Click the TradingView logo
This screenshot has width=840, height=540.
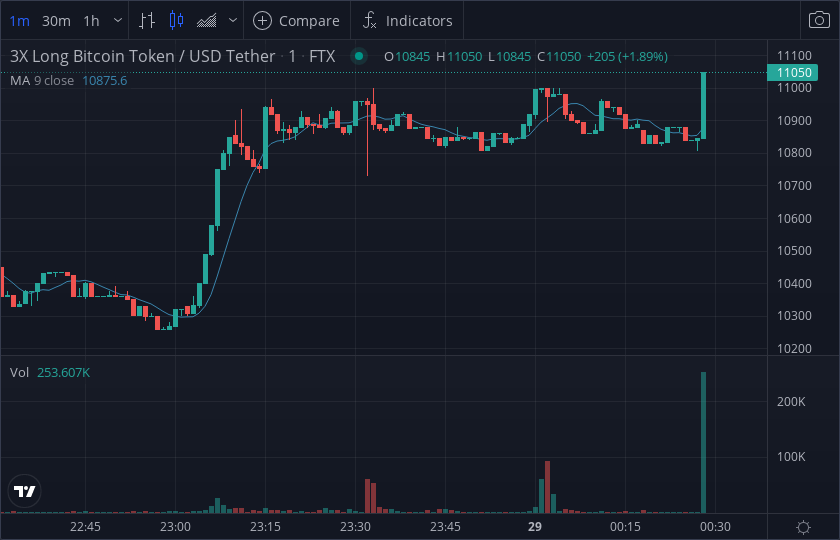pyautogui.click(x=25, y=491)
